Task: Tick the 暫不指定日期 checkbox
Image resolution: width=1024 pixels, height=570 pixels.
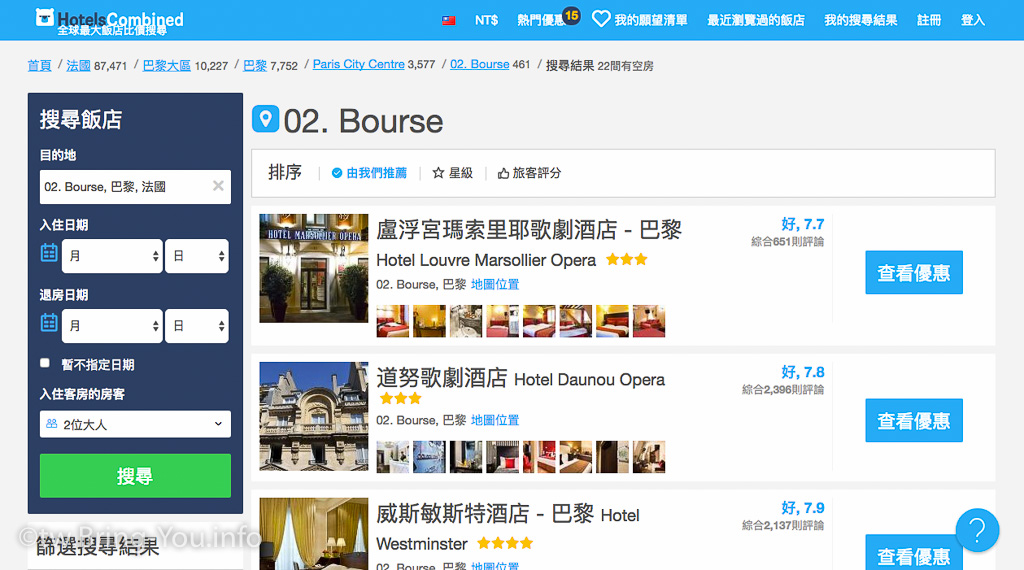Action: tap(44, 363)
